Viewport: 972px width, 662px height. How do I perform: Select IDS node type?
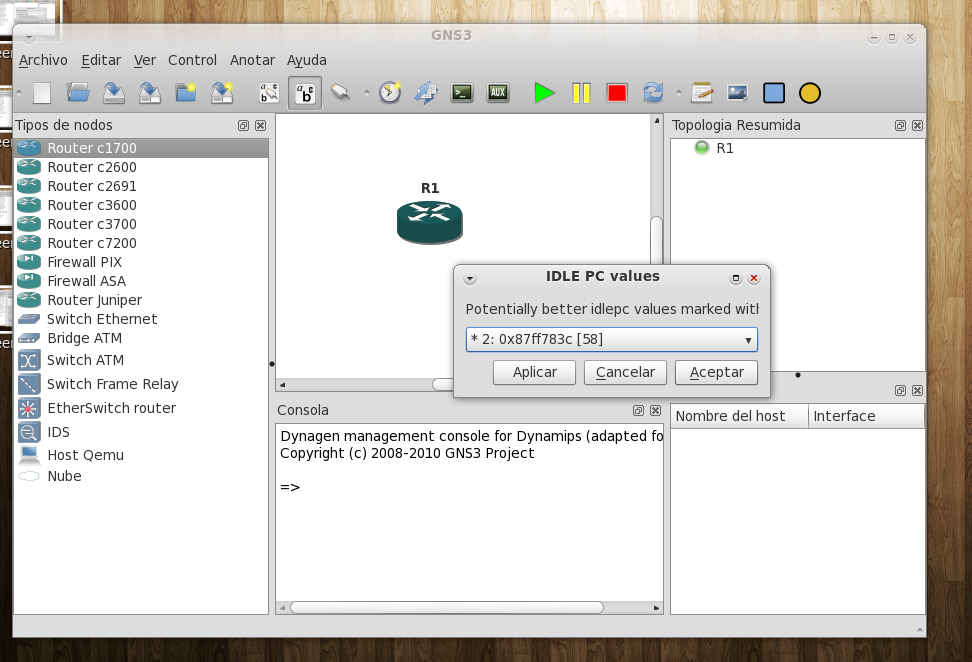click(141, 432)
